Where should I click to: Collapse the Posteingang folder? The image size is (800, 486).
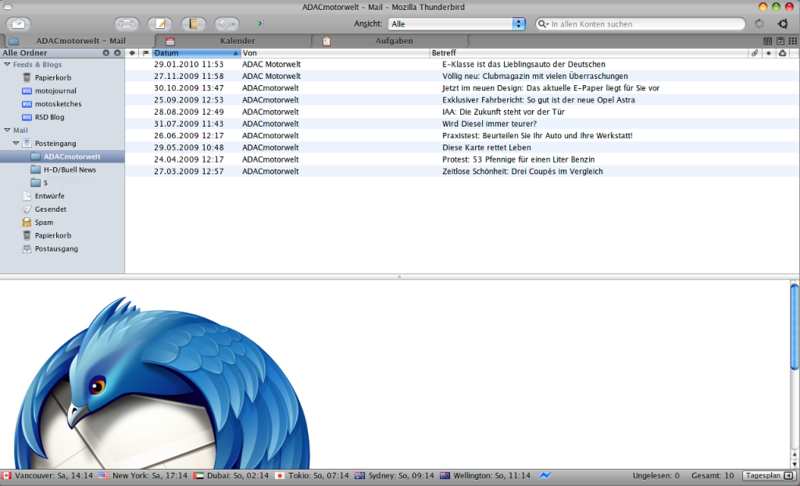(16, 143)
